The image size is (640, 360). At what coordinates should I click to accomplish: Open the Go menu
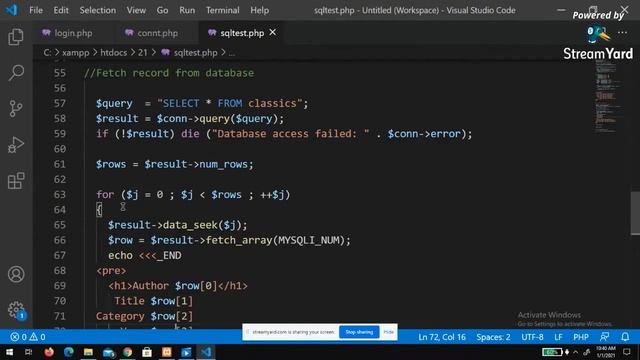162,10
